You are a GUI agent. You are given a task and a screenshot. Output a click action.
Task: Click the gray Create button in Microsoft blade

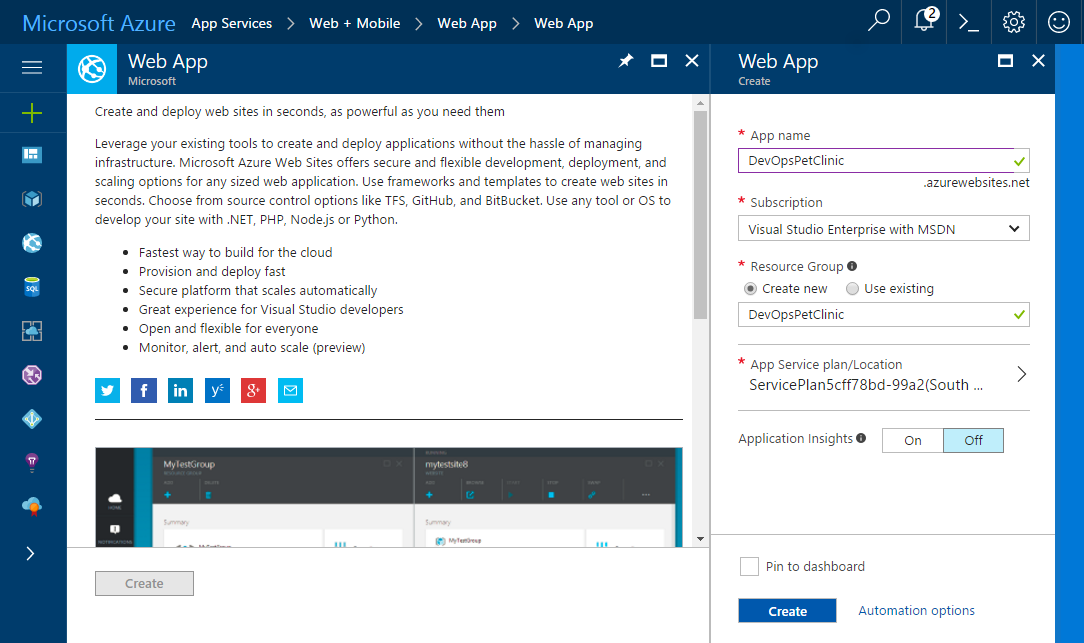coord(144,584)
